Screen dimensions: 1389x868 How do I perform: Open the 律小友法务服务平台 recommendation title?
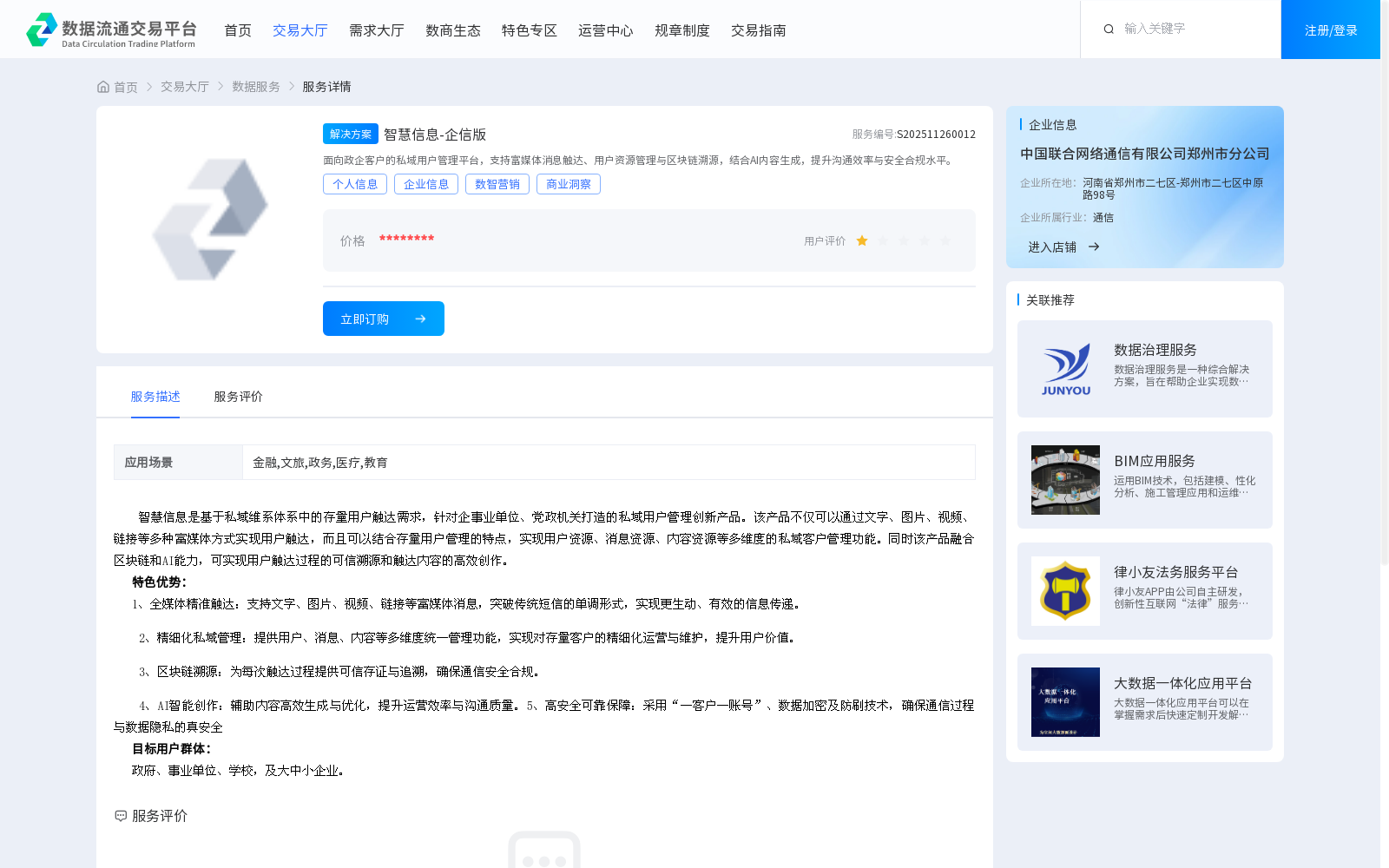(1176, 572)
